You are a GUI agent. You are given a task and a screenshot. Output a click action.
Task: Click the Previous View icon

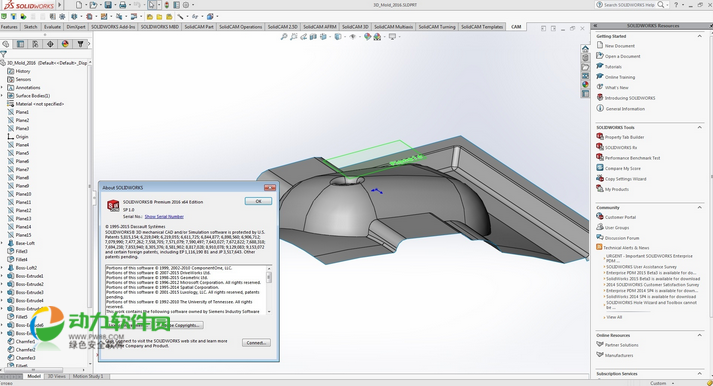pos(303,36)
